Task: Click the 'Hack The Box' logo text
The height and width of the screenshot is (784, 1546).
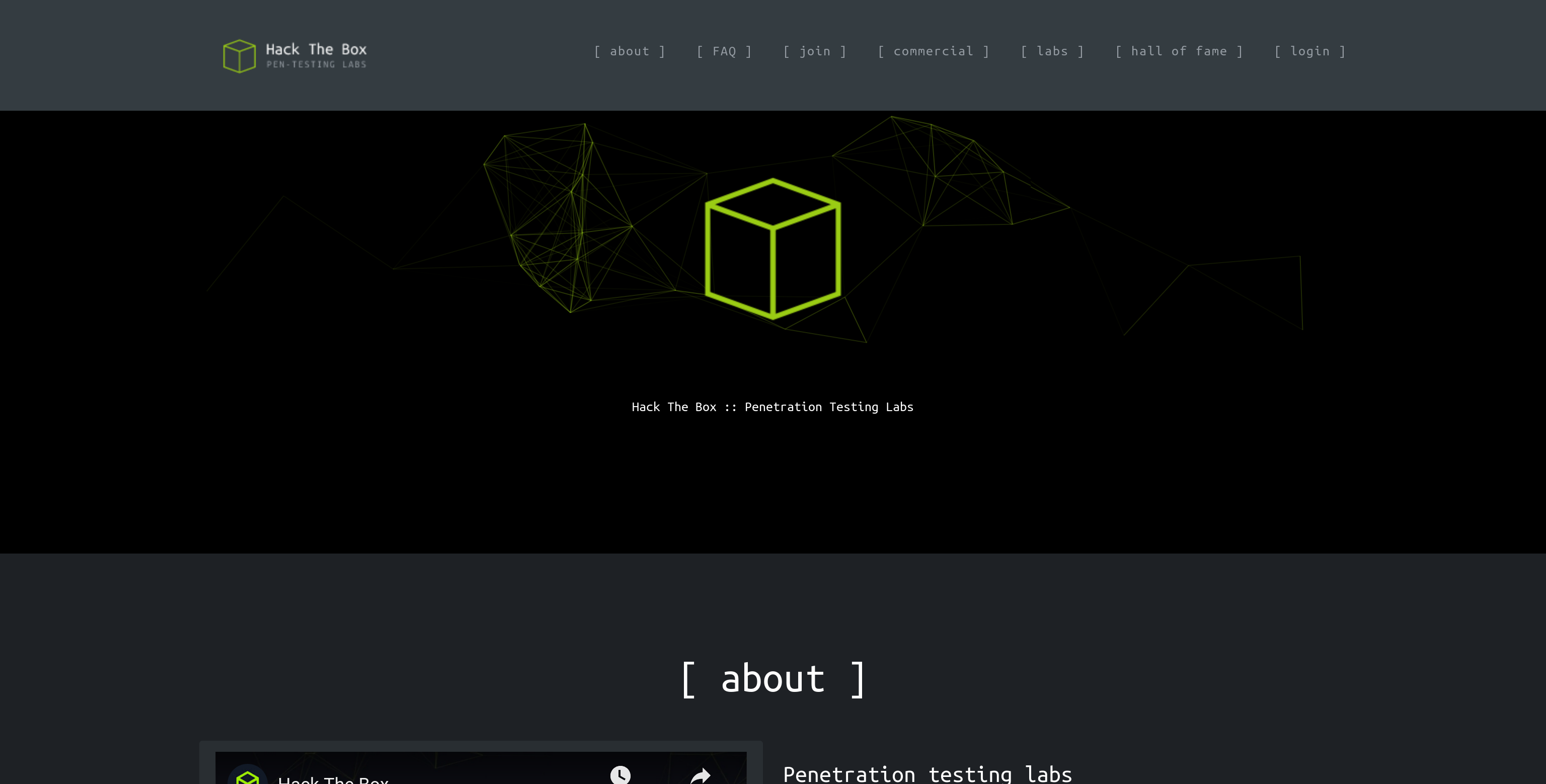Action: 316,49
